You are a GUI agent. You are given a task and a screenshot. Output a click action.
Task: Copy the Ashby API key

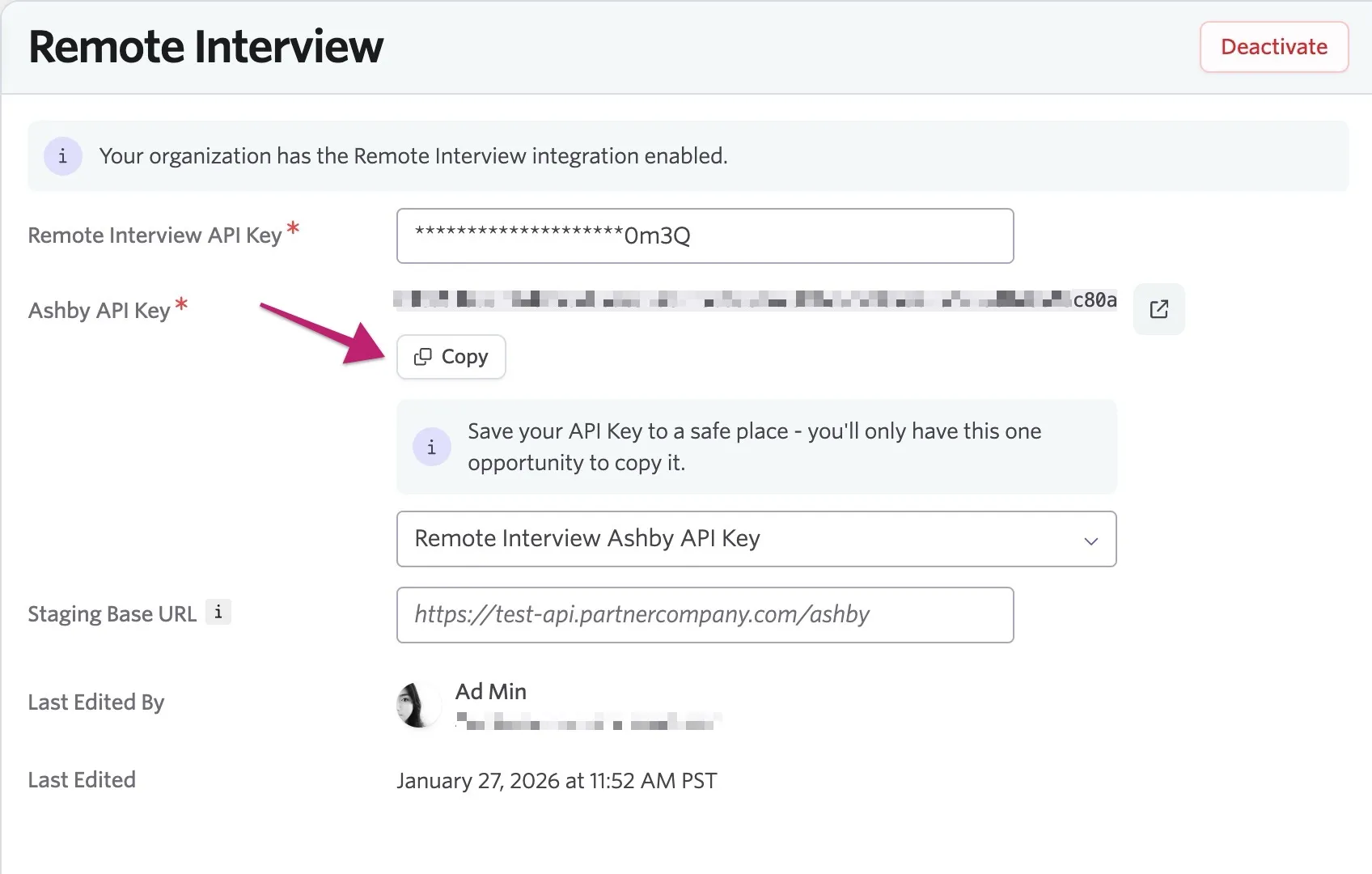pos(451,357)
